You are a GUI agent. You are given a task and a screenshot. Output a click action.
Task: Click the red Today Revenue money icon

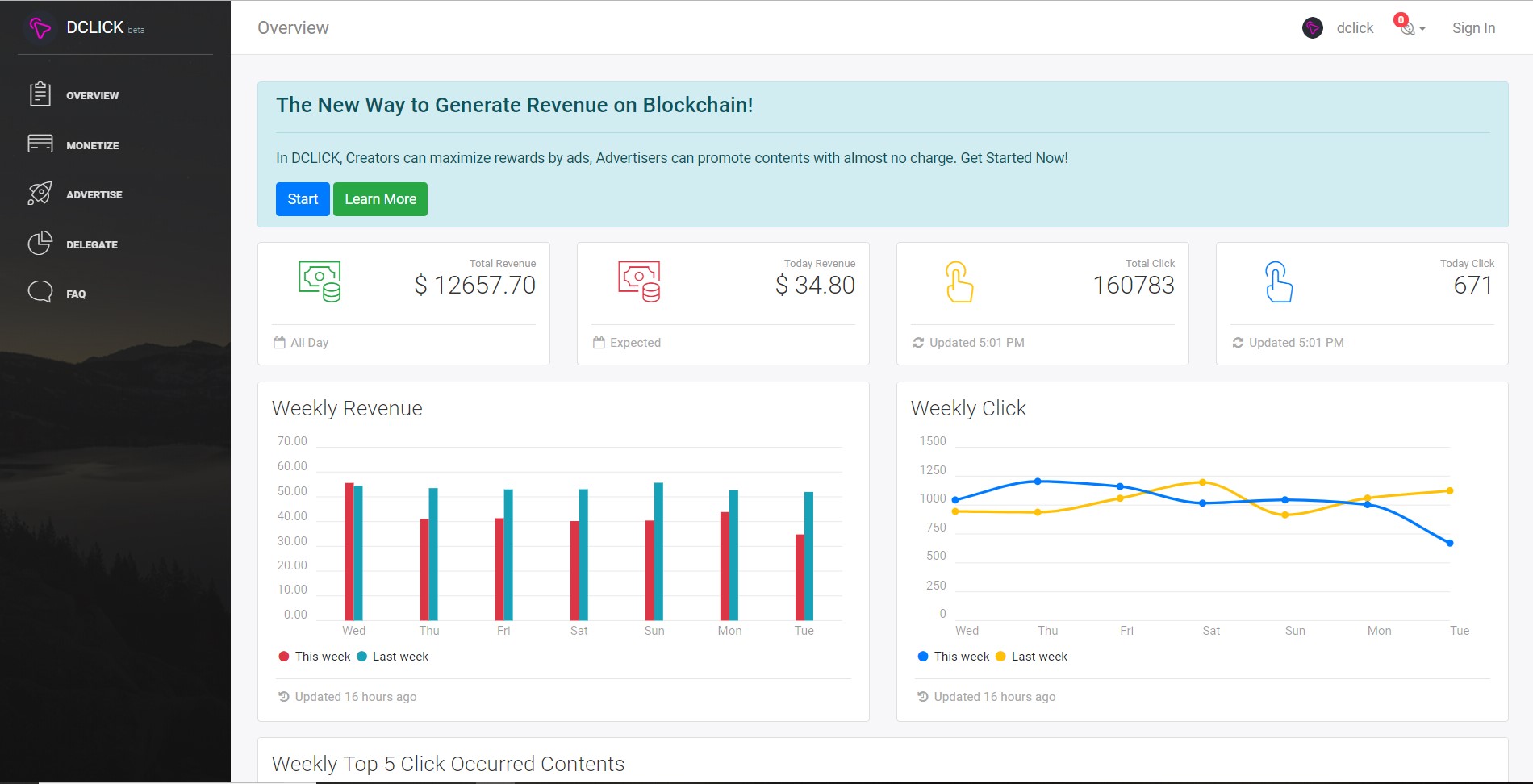[639, 281]
